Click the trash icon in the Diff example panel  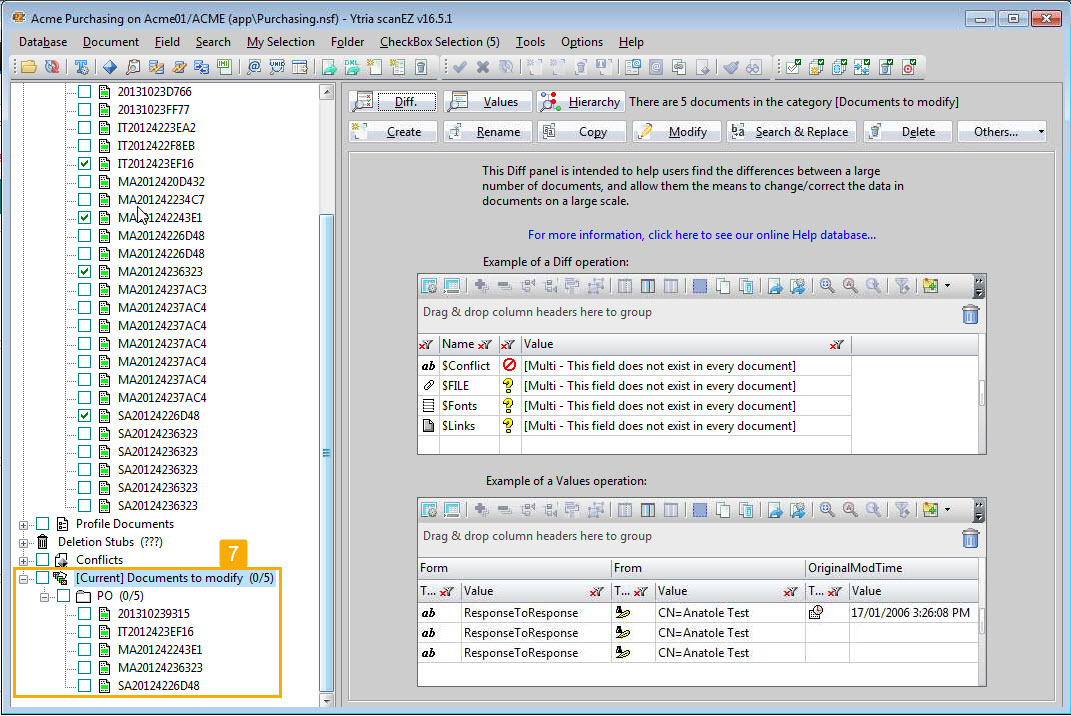(970, 314)
